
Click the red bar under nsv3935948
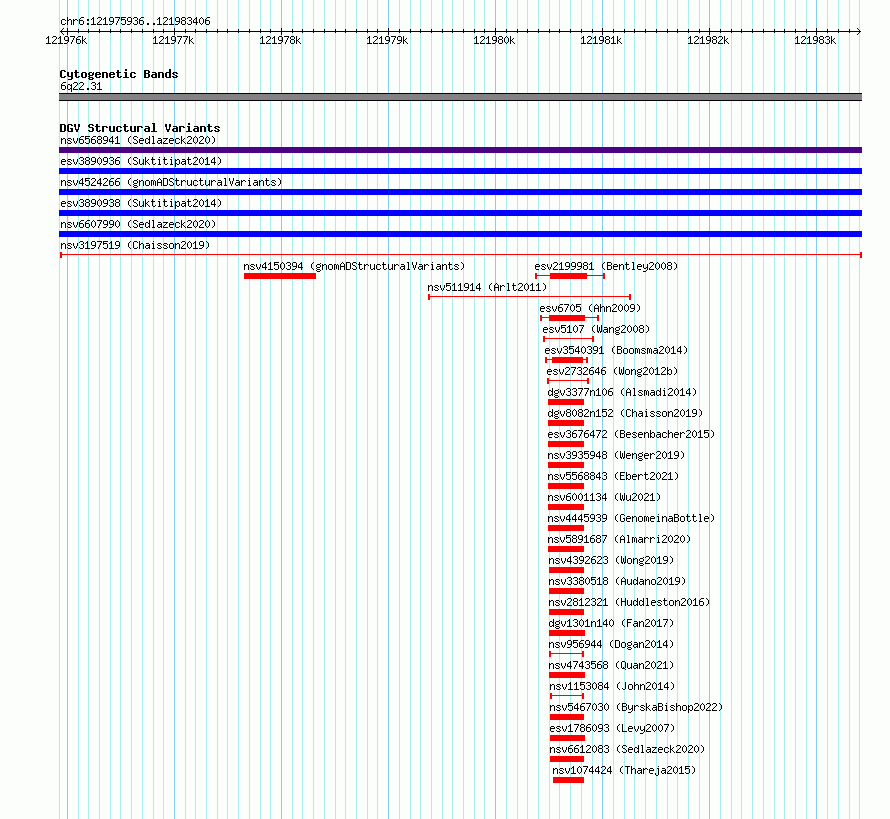pyautogui.click(x=566, y=465)
